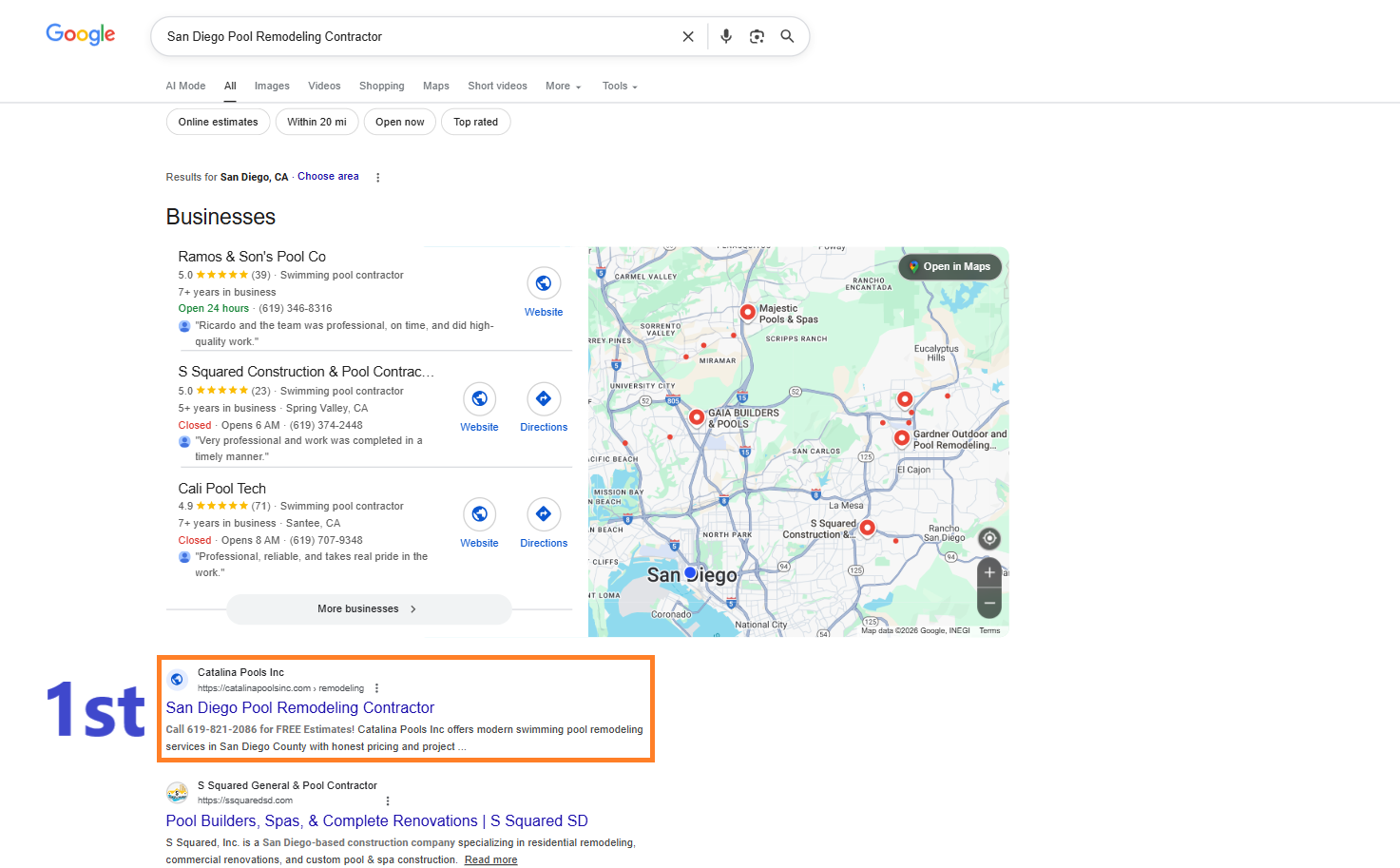Screen dimensions: 1400x868
Task: Open S Squared result three-dot menu
Action: 388,801
